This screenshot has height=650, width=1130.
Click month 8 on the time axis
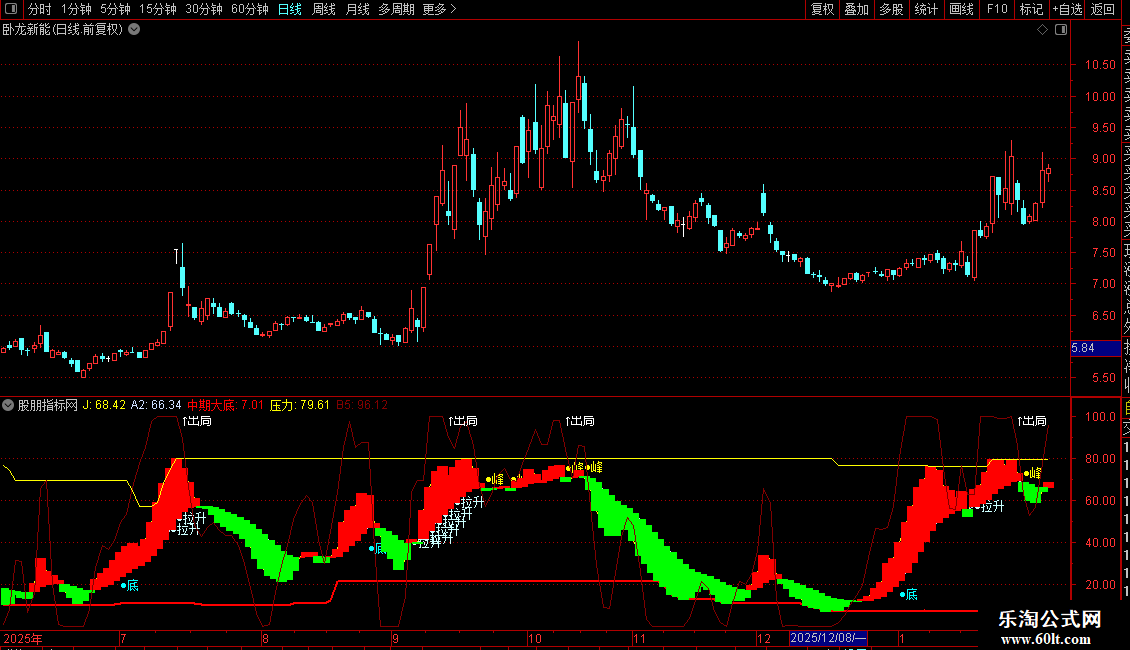[265, 638]
